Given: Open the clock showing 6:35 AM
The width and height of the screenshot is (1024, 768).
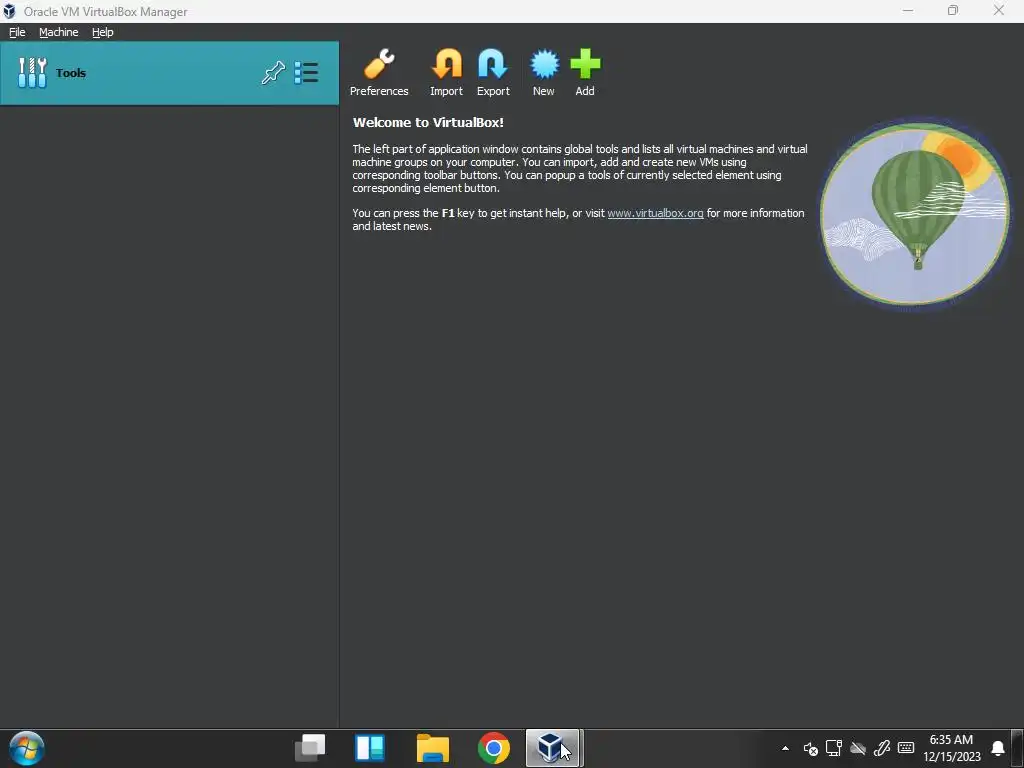Looking at the screenshot, I should (952, 748).
